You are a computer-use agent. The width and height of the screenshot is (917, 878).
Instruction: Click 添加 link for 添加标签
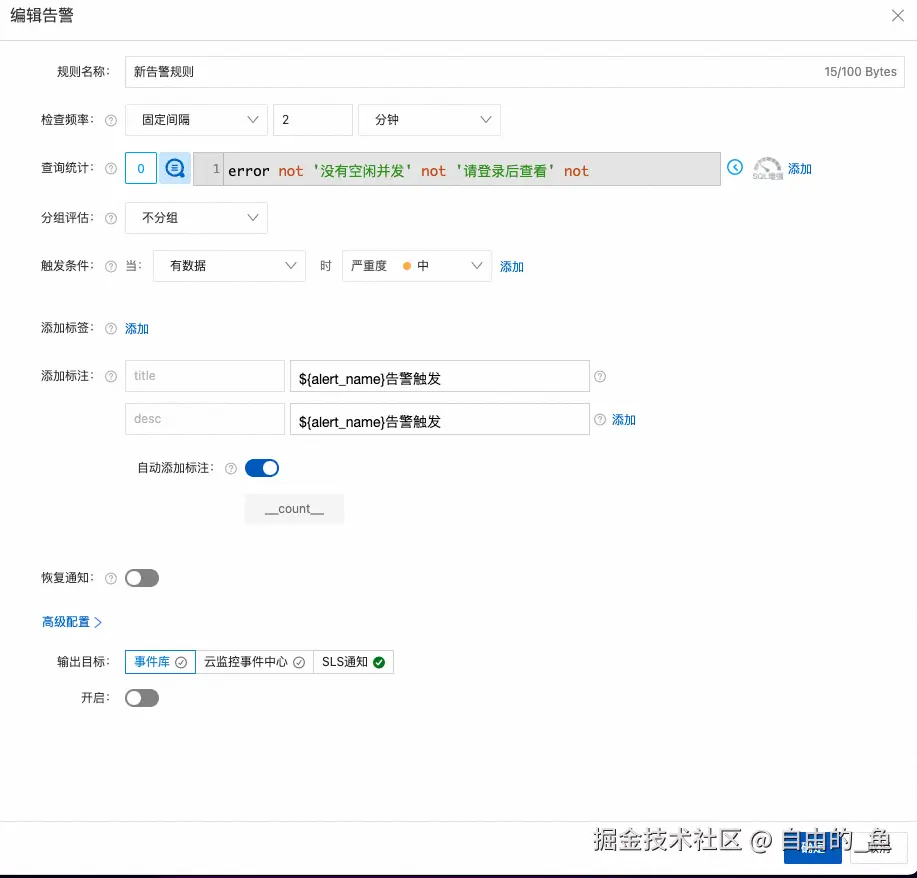pyautogui.click(x=137, y=329)
